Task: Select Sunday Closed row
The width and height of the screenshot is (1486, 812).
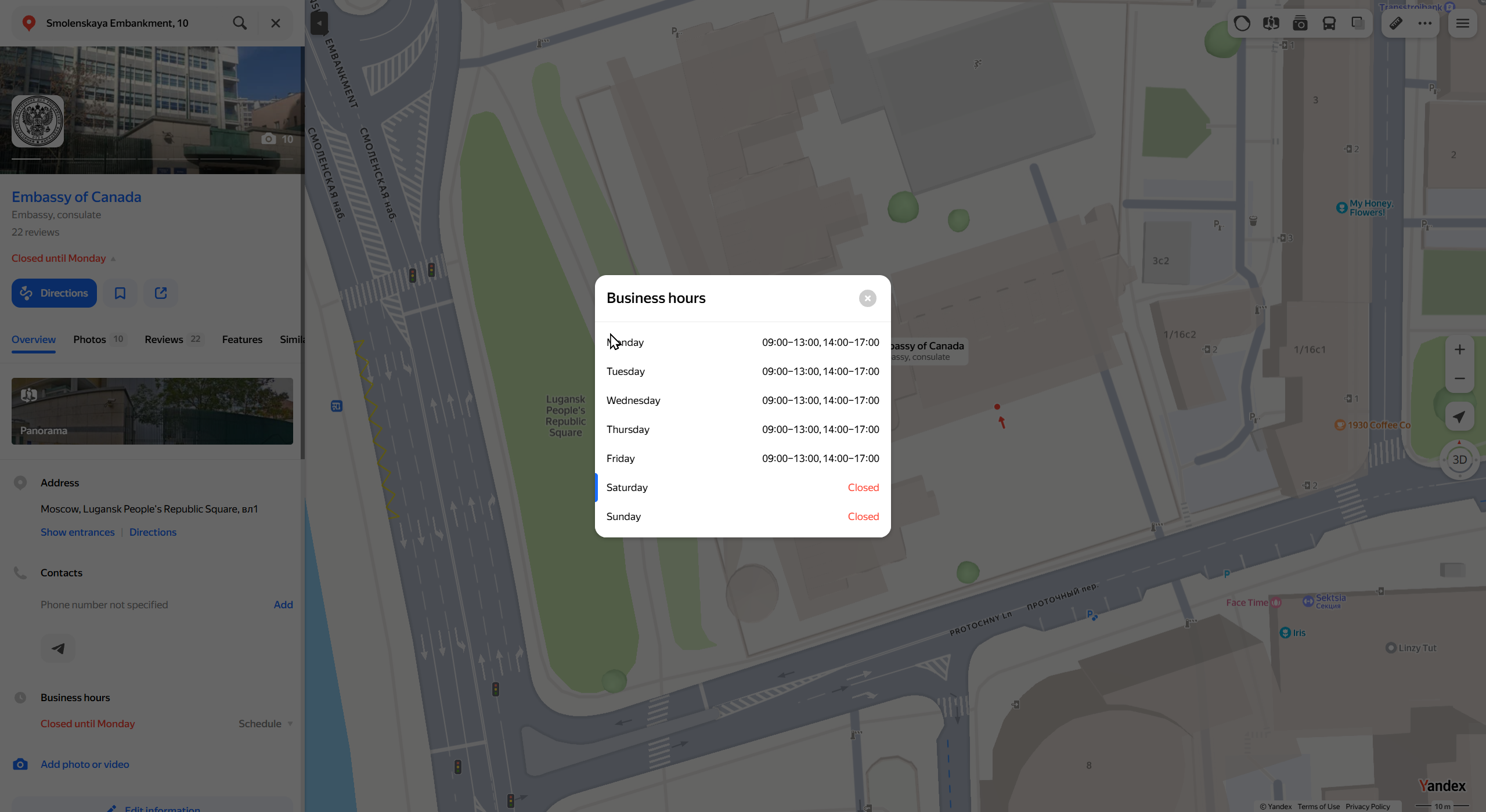Action: pos(743,517)
